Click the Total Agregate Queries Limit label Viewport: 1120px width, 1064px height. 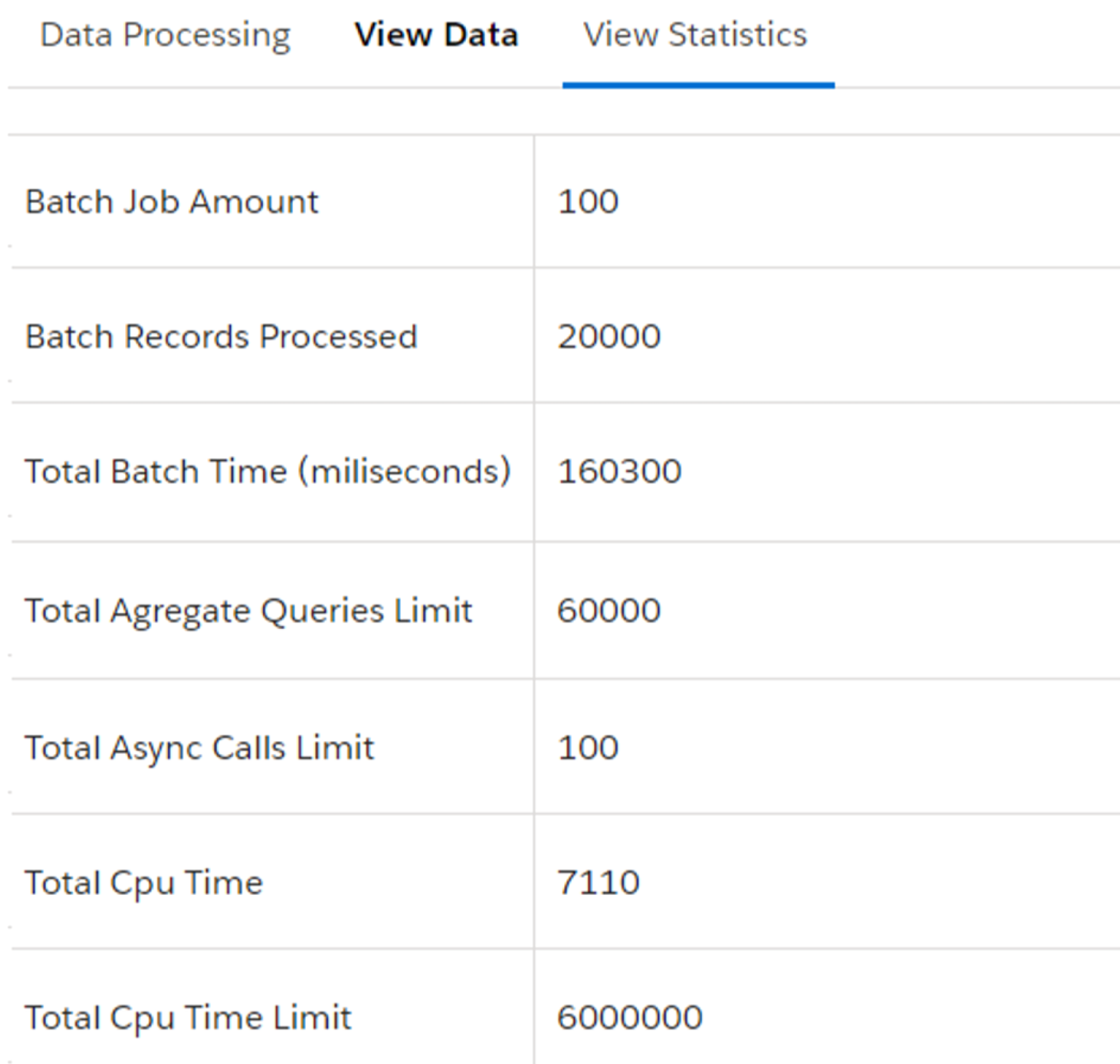point(248,610)
